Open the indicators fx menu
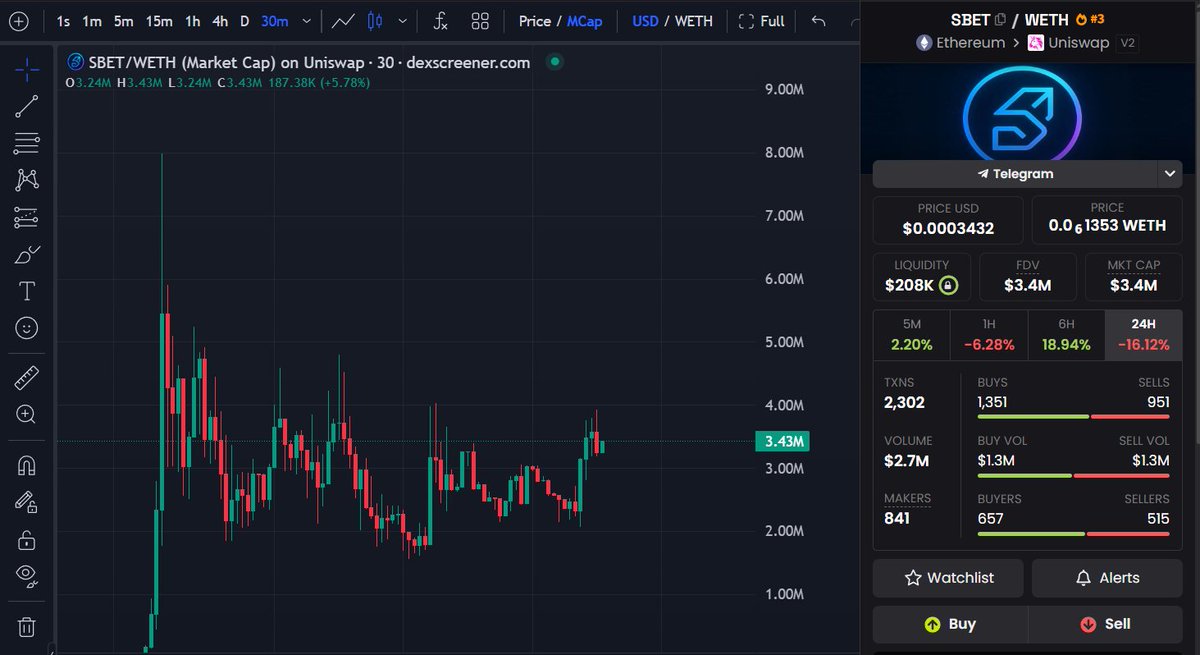Image resolution: width=1200 pixels, height=655 pixels. pos(440,20)
